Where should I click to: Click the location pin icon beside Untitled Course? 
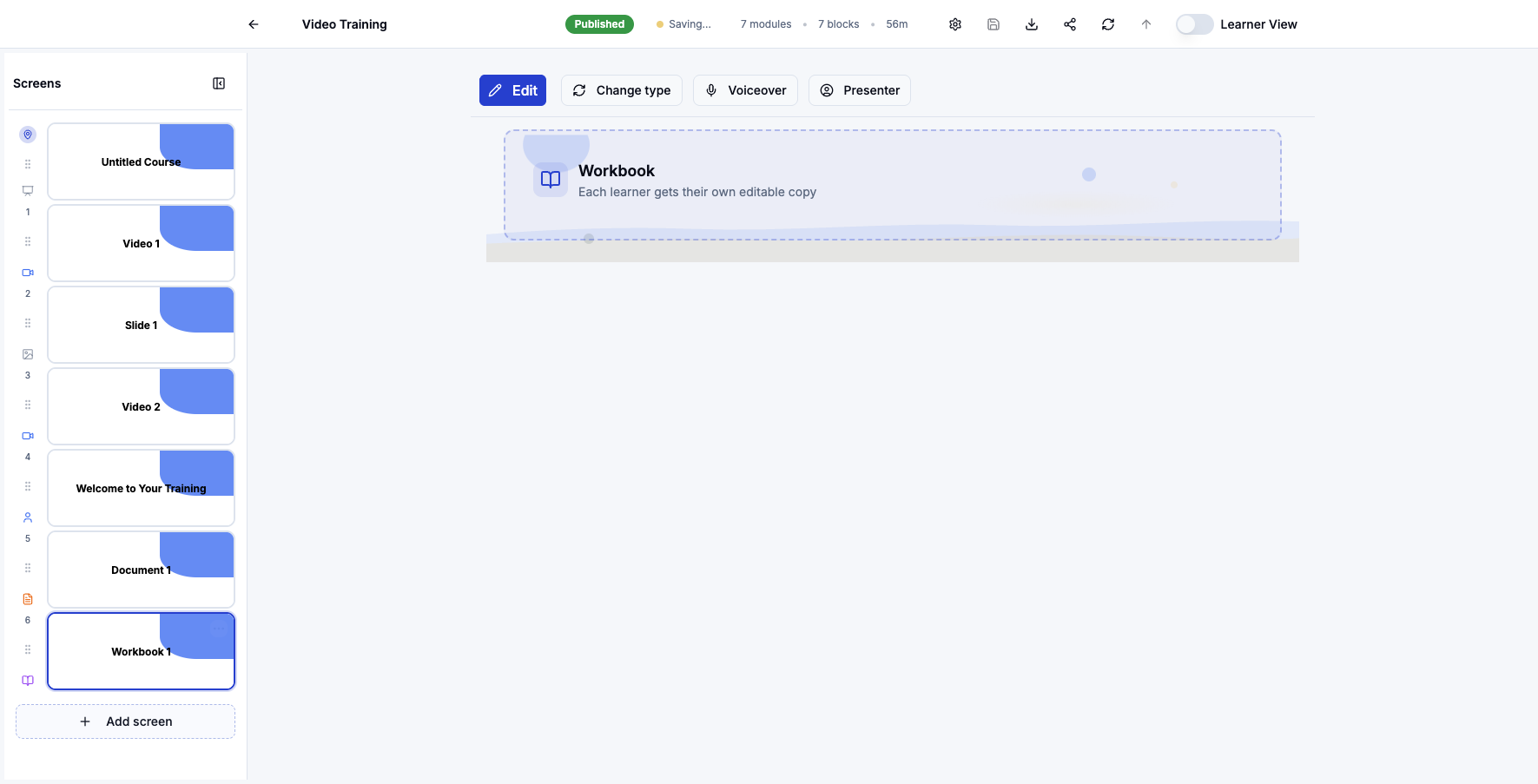tap(27, 135)
